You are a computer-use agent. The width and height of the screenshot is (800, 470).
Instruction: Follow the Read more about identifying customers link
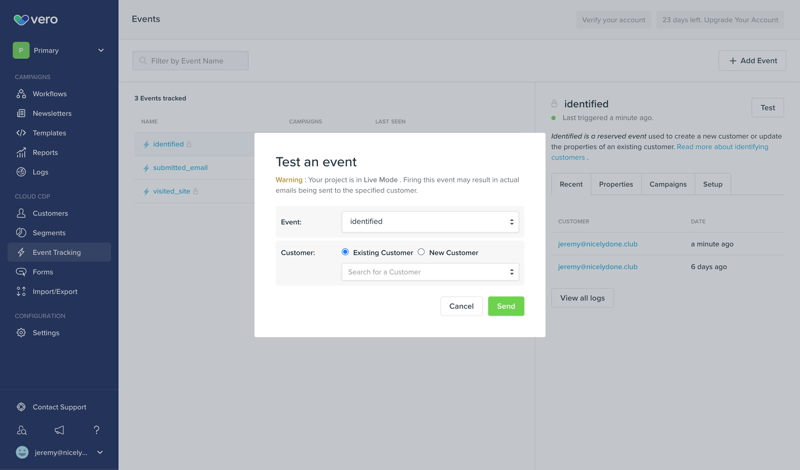722,147
